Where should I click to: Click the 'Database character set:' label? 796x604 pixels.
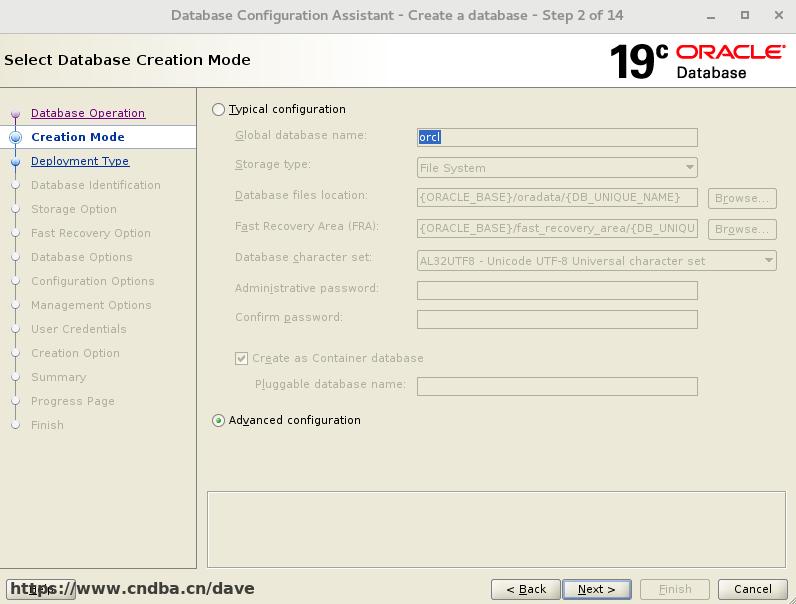pos(304,257)
